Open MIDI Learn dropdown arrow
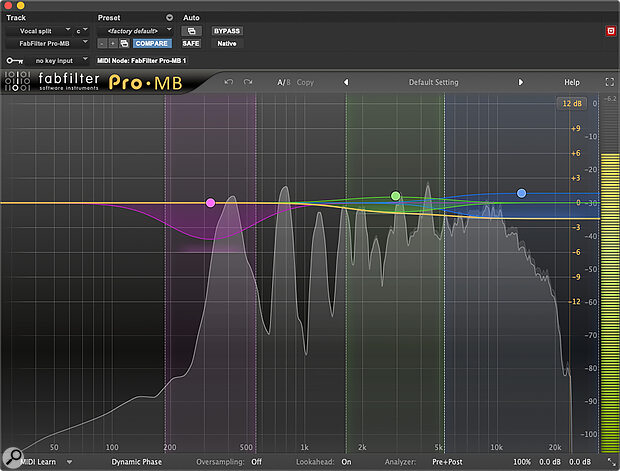 (x=70, y=462)
